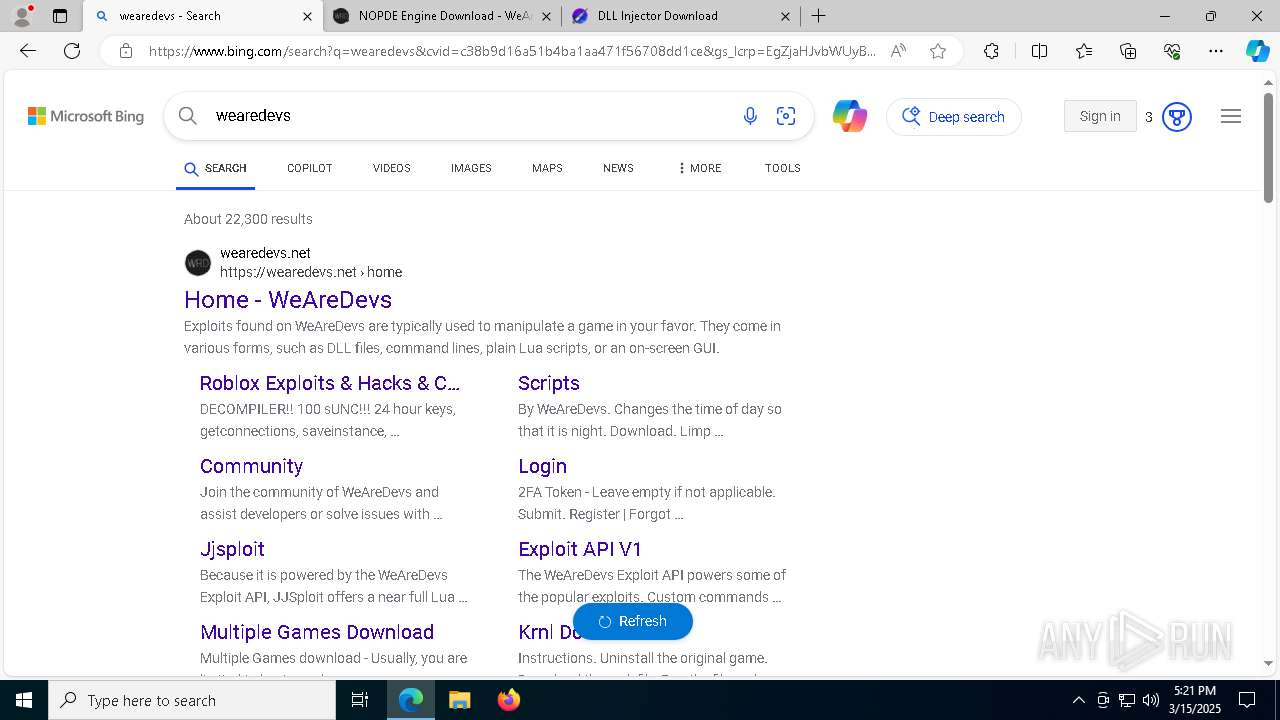The width and height of the screenshot is (1280, 720).
Task: Open Windows Start menu
Action: (24, 700)
